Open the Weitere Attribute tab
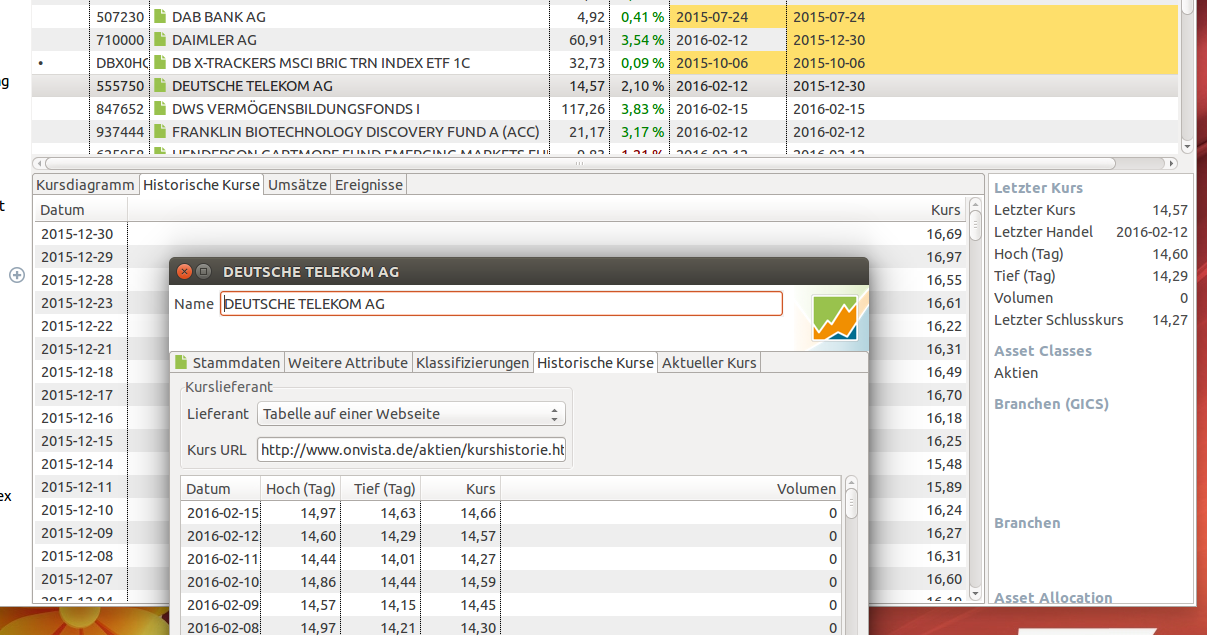This screenshot has height=635, width=1207. (x=348, y=362)
